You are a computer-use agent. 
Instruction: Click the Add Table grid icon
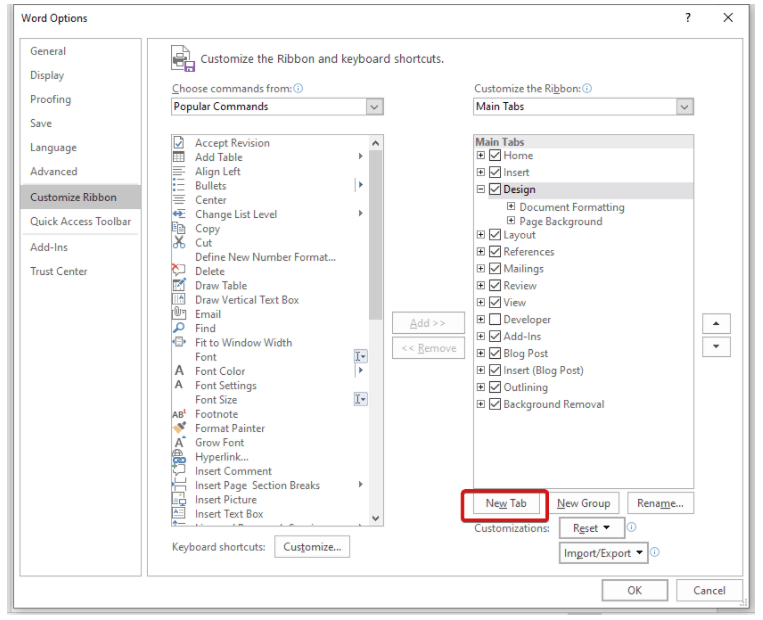(x=179, y=157)
